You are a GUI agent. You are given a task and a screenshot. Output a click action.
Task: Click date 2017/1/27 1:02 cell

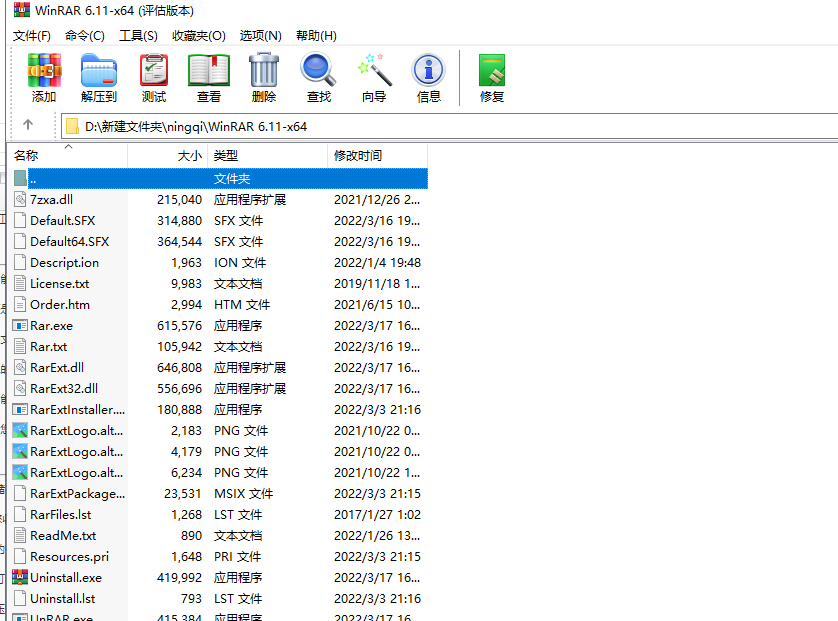pyautogui.click(x=377, y=515)
